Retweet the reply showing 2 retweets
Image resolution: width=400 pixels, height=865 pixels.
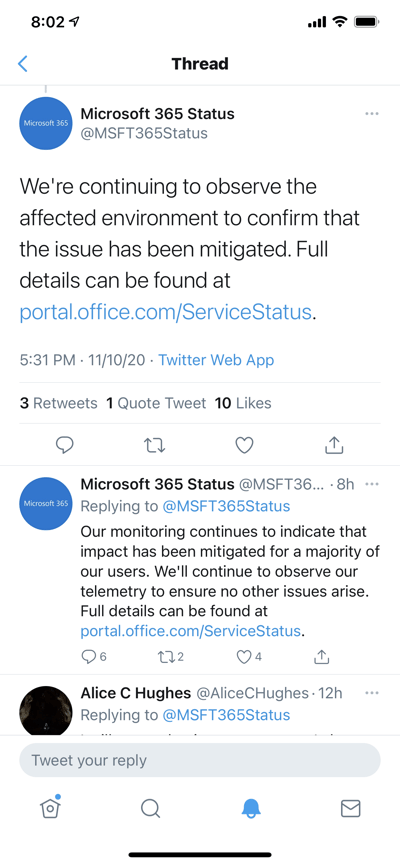pyautogui.click(x=170, y=656)
